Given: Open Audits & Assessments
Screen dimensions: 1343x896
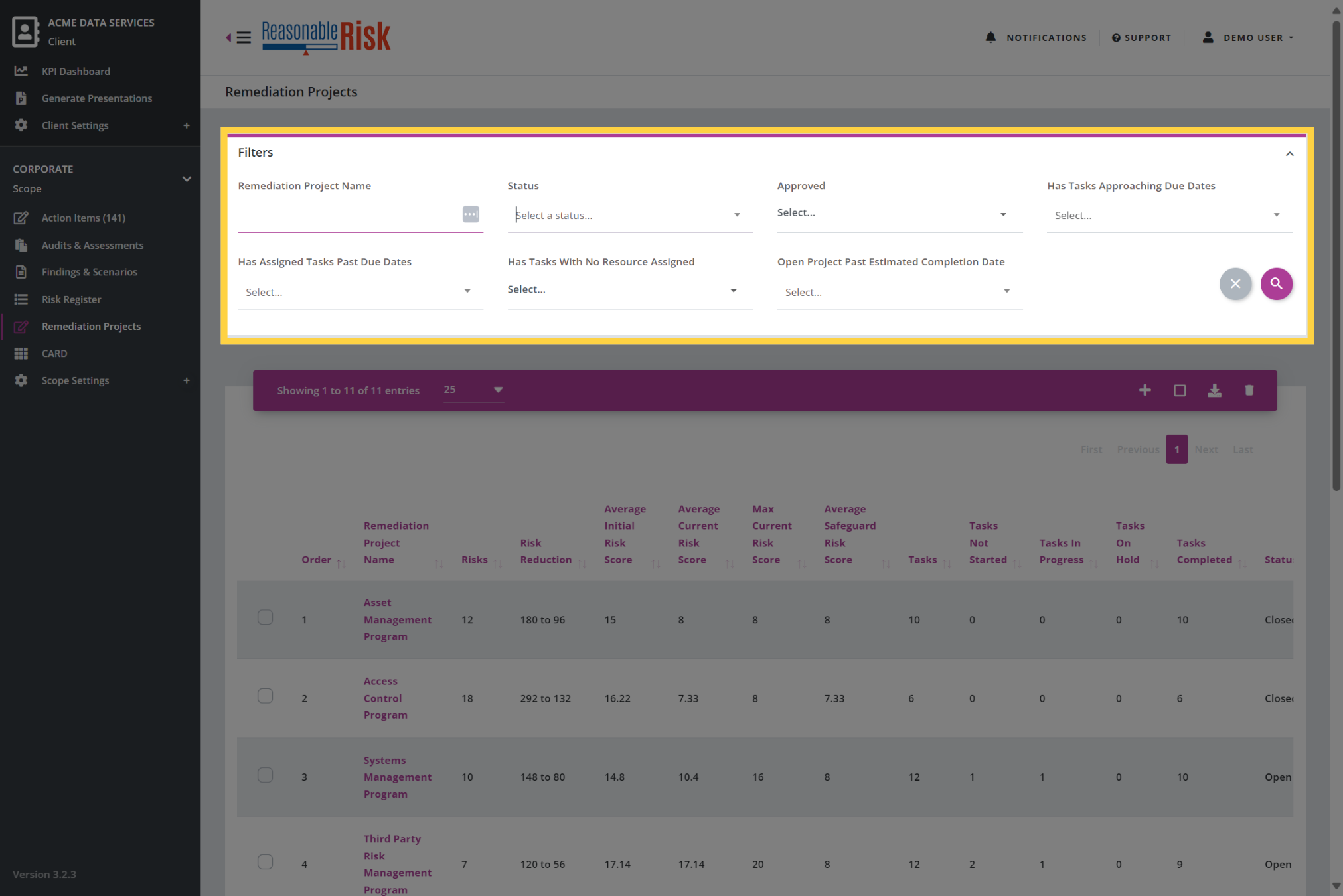Looking at the screenshot, I should 92,245.
